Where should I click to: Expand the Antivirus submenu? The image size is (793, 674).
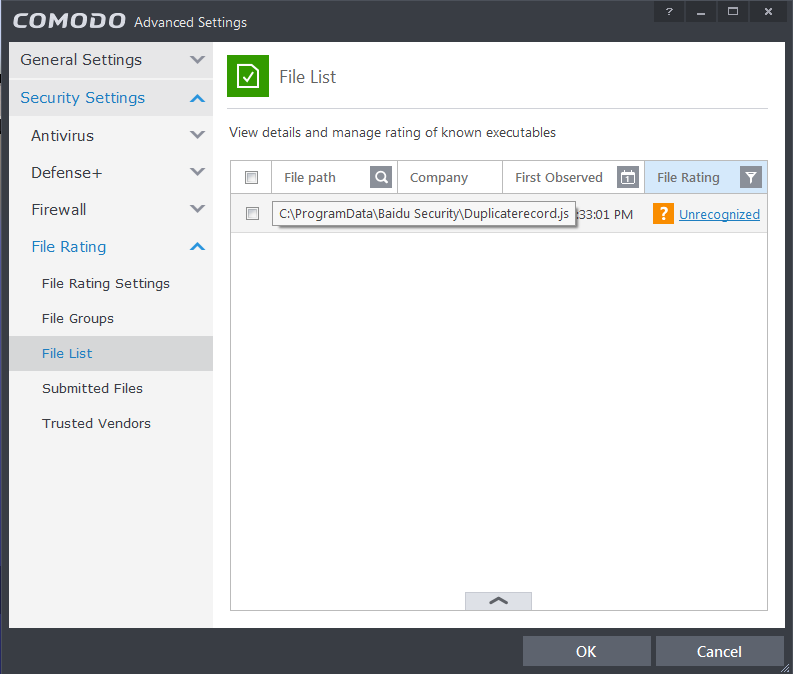197,135
